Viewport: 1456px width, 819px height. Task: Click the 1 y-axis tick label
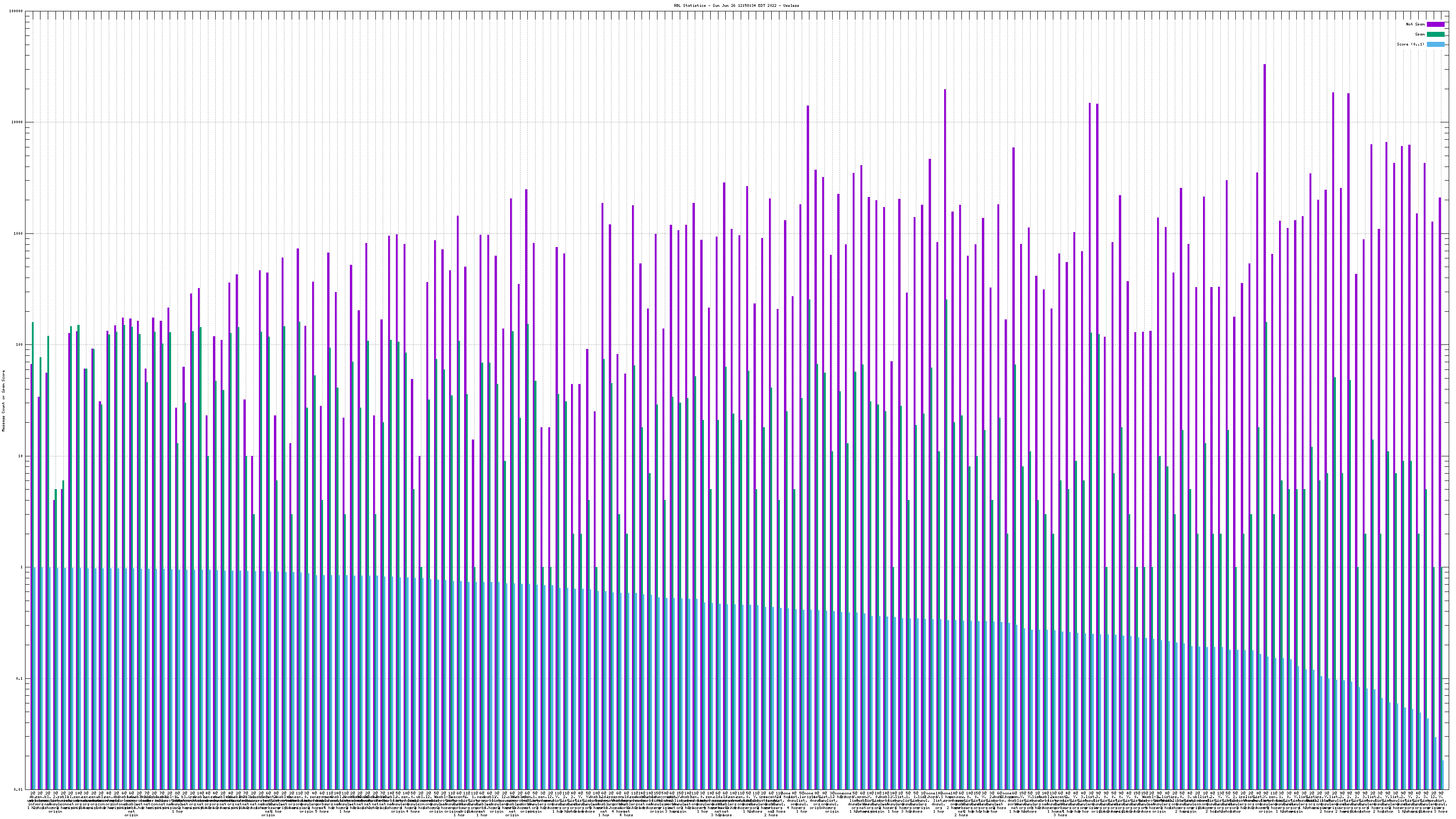pos(22,567)
